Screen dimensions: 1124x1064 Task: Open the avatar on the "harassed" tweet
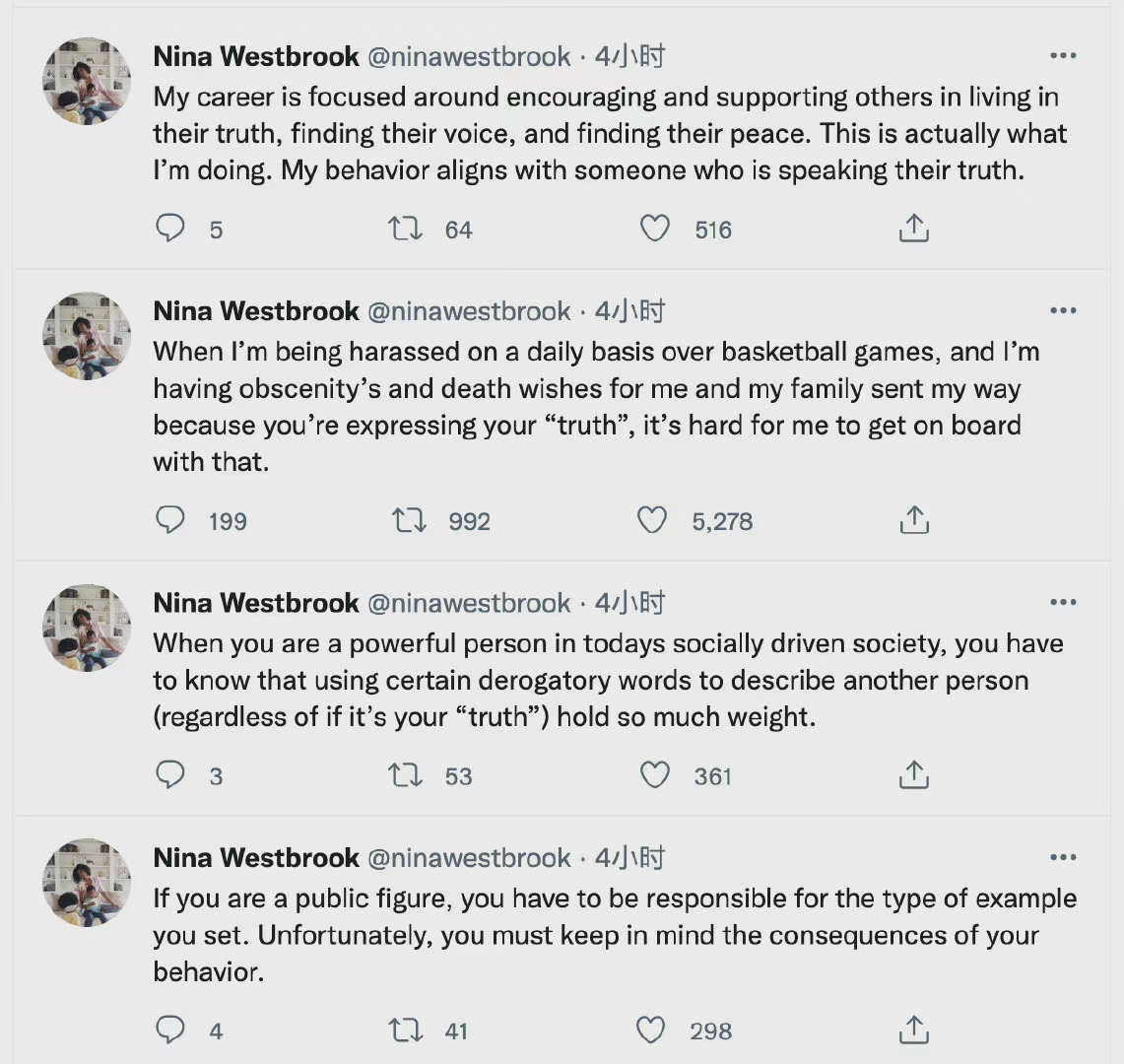click(87, 336)
